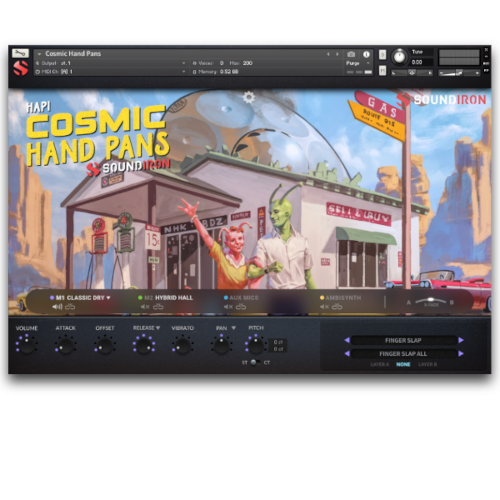Select next preset right of Finger Slap All
500x500 pixels.
point(461,353)
